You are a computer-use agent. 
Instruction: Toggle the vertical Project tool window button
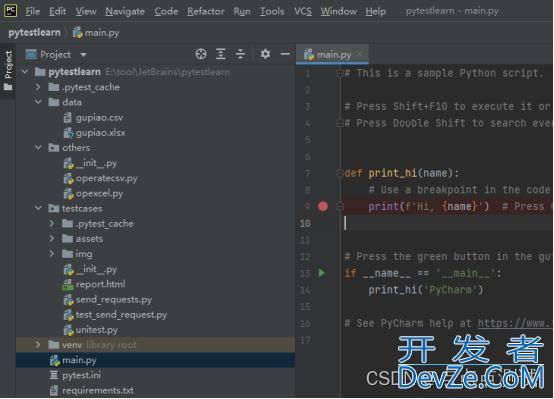[8, 65]
